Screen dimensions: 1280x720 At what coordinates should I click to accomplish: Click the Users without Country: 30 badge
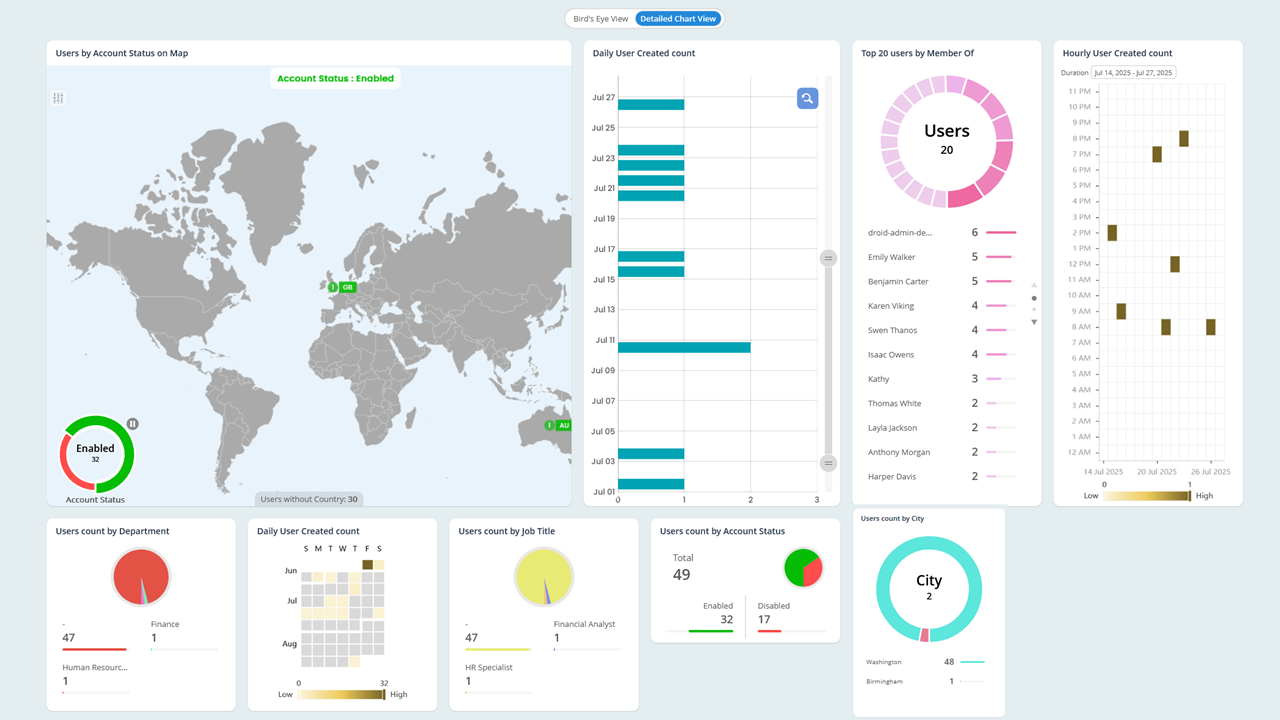point(309,498)
